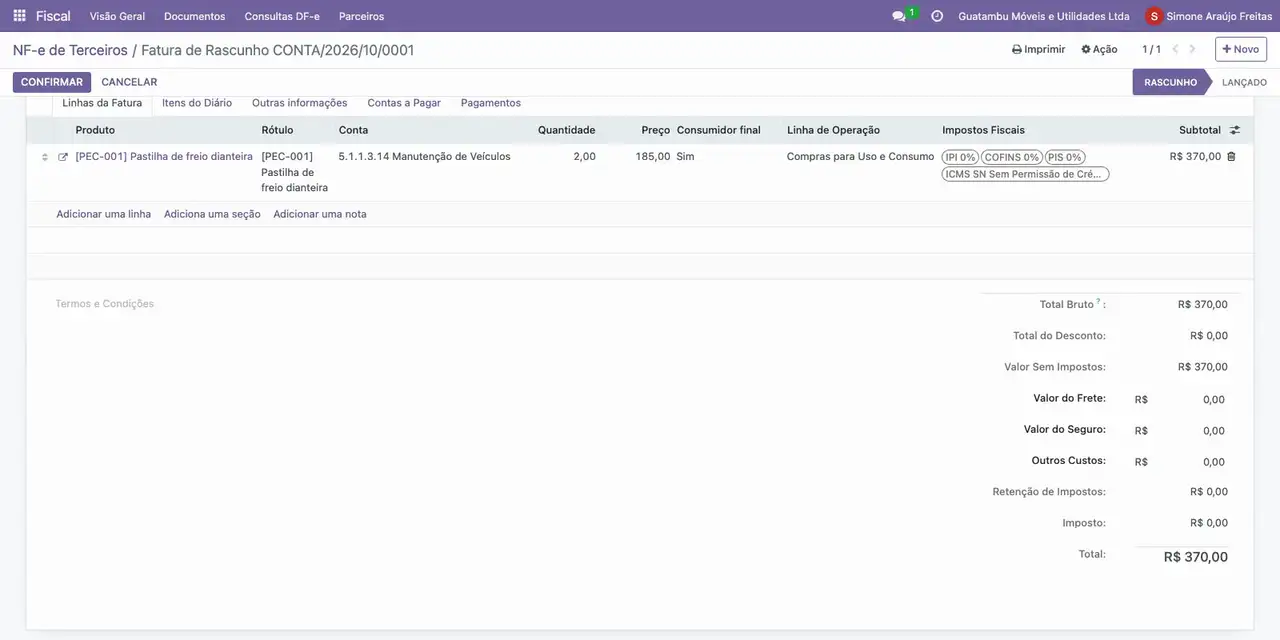Grab the line's drag handle icon
Screen dimensions: 1280x640
coord(44,157)
